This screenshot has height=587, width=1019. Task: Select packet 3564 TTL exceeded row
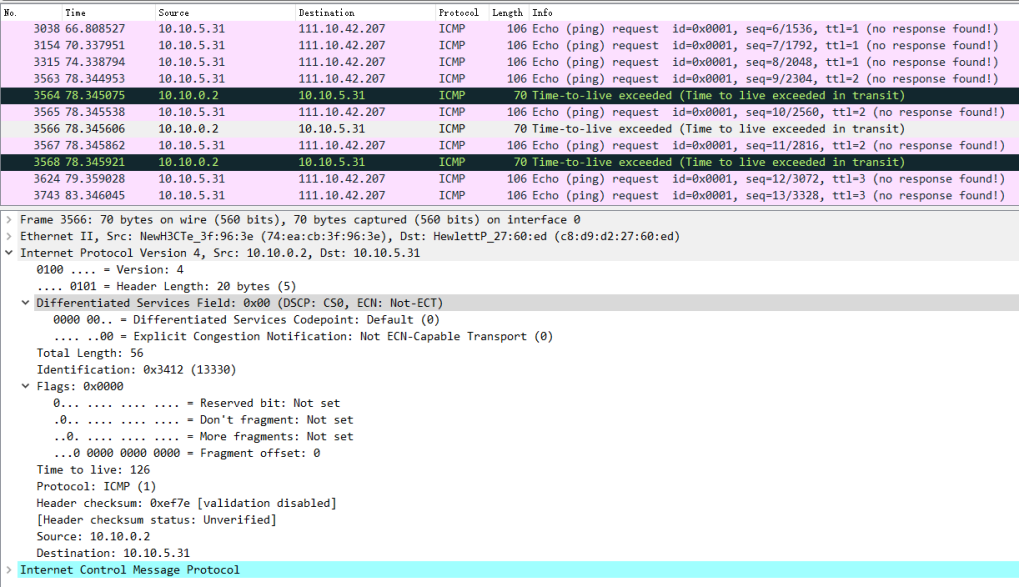(x=510, y=96)
